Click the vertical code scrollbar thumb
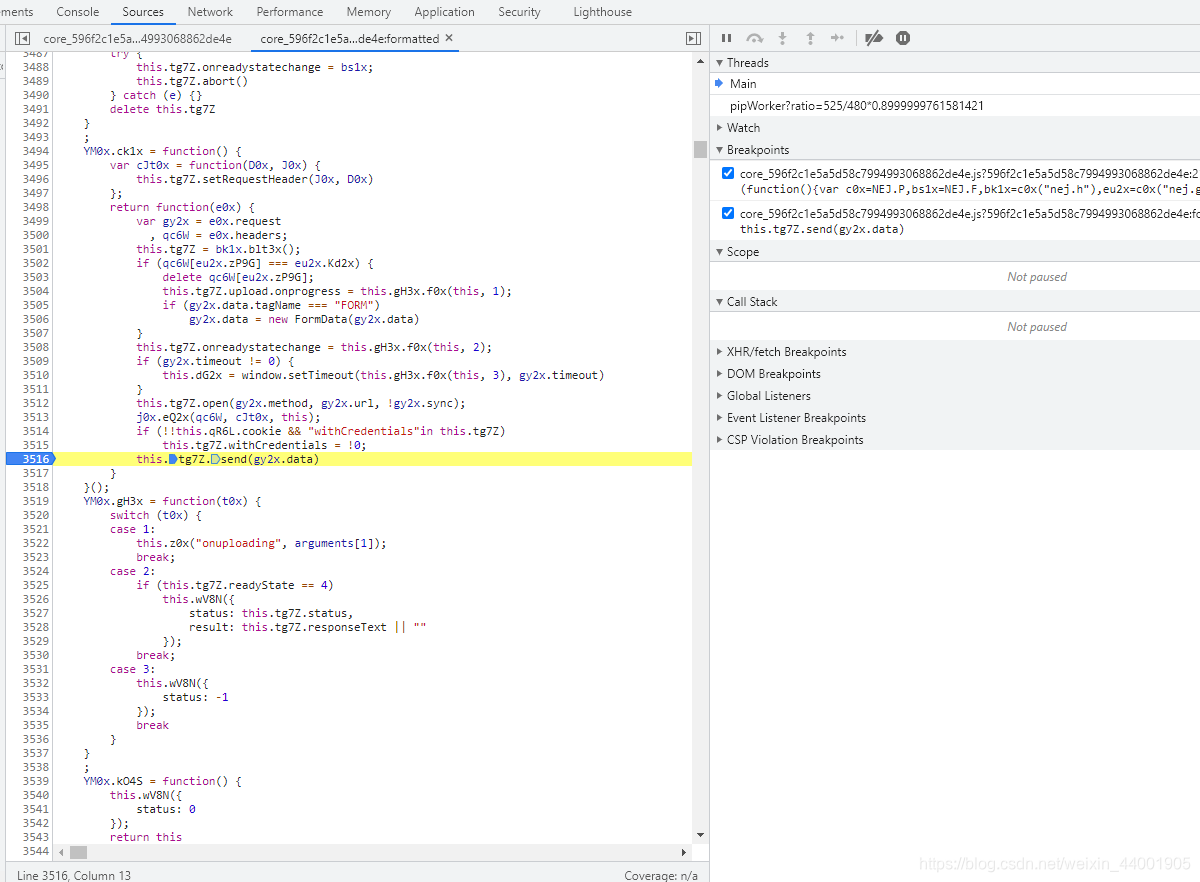1200x882 pixels. 700,149
